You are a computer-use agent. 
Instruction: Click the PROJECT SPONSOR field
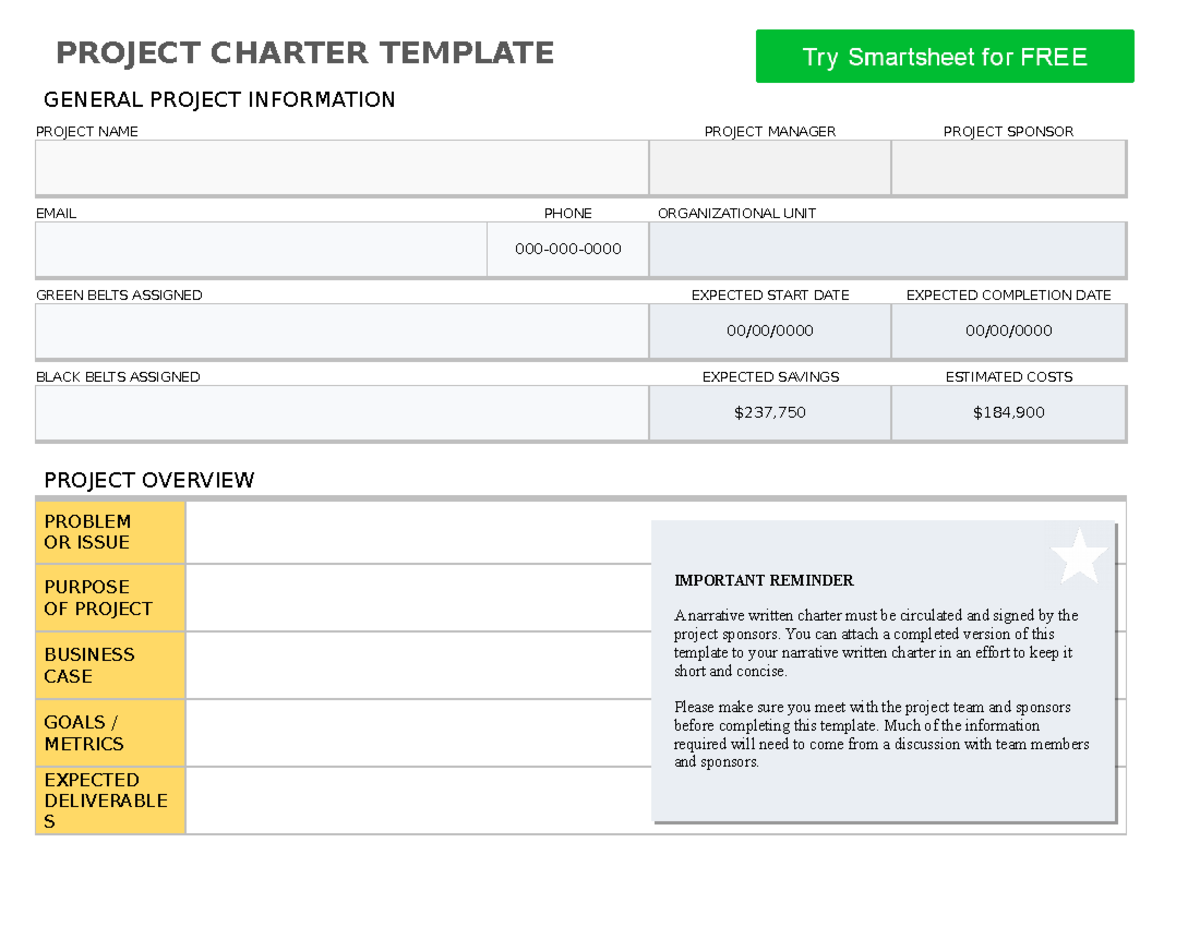click(1009, 167)
